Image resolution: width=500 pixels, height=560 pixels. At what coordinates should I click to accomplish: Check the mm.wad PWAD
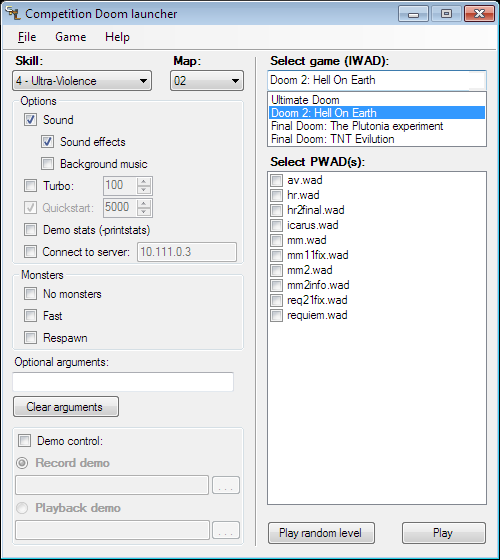click(276, 240)
